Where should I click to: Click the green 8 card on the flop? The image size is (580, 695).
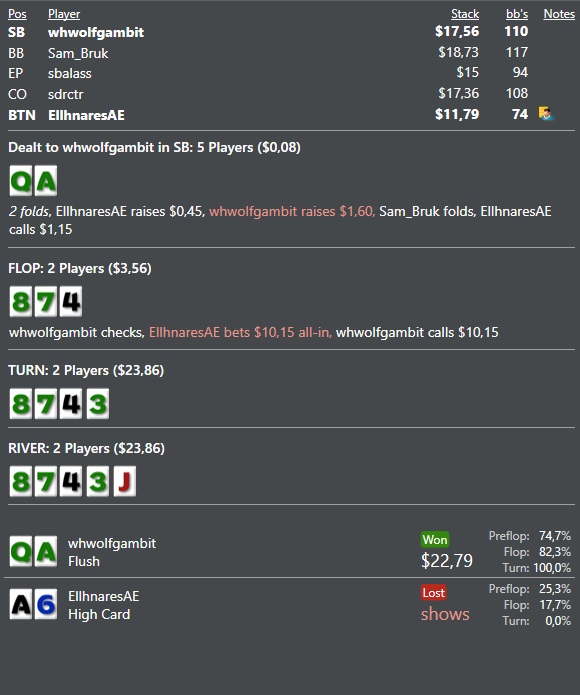click(x=21, y=301)
